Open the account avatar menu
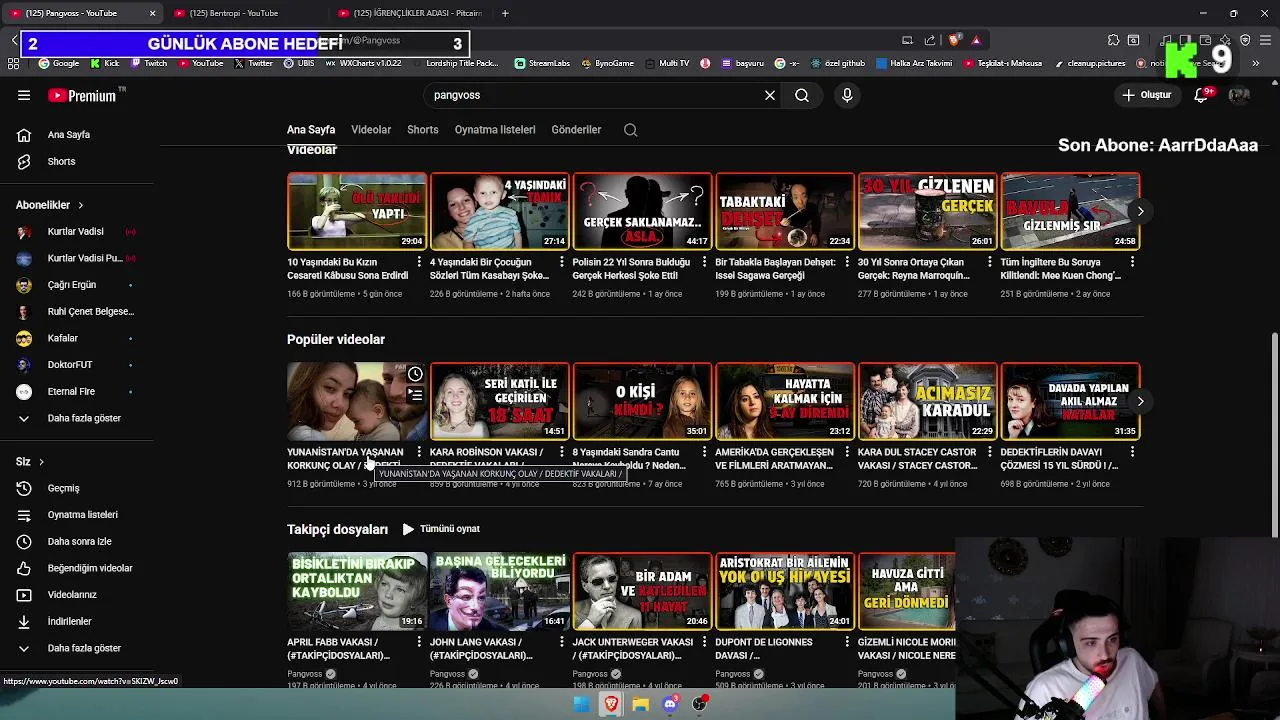This screenshot has height=720, width=1280. (1239, 95)
